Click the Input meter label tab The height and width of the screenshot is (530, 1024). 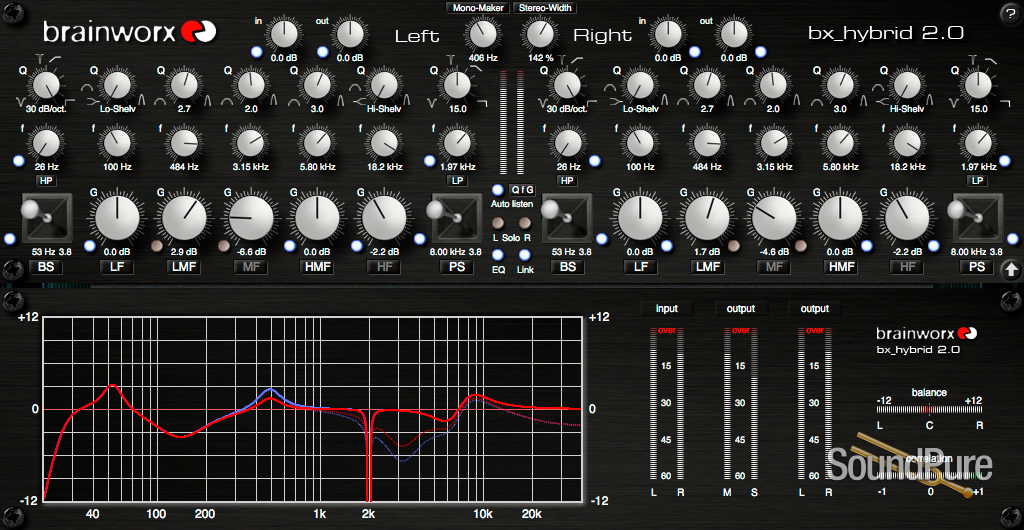click(x=667, y=309)
